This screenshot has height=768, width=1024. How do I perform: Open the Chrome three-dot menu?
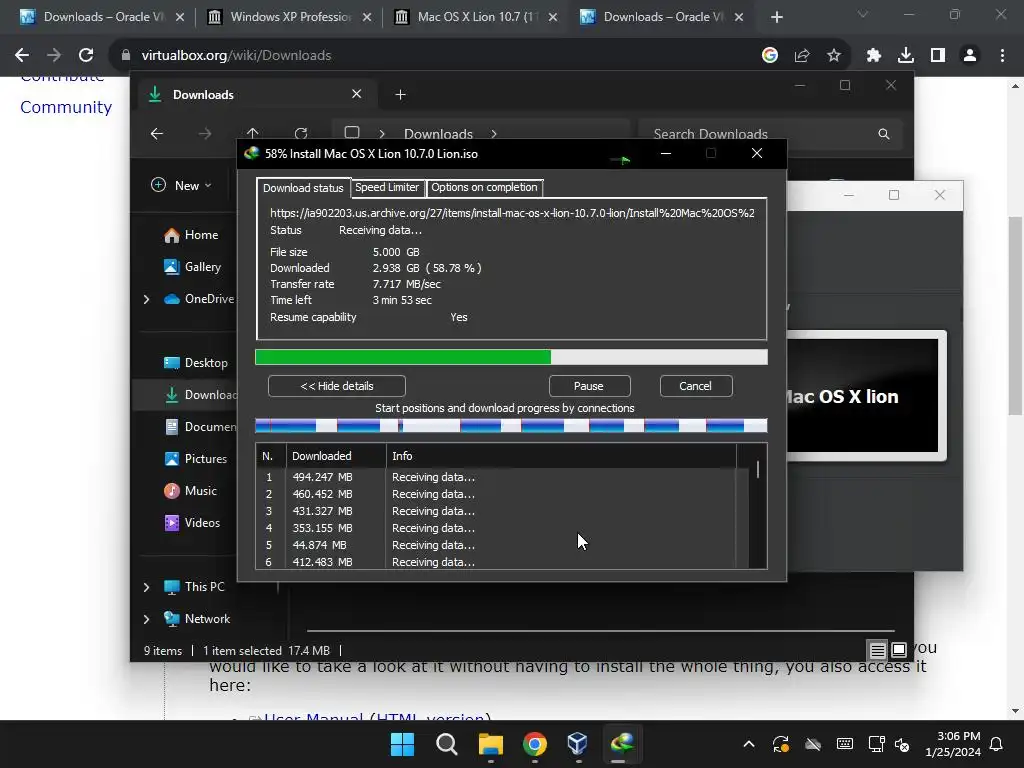(x=1002, y=56)
